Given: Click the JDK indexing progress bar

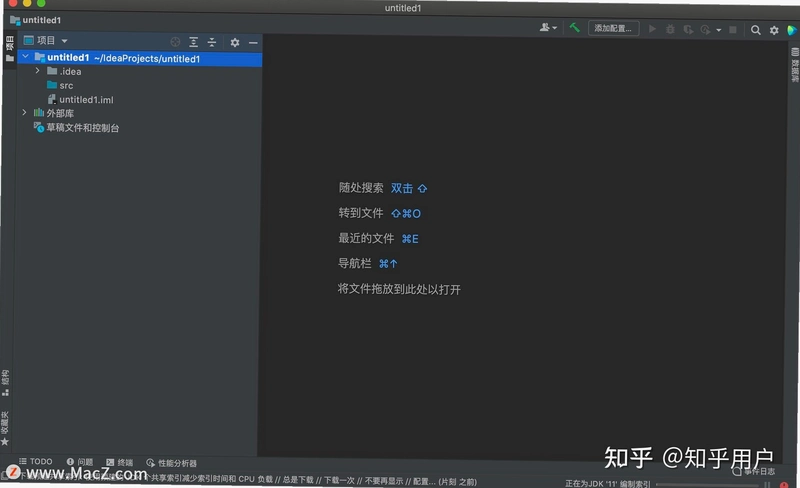Looking at the screenshot, I should 707,484.
